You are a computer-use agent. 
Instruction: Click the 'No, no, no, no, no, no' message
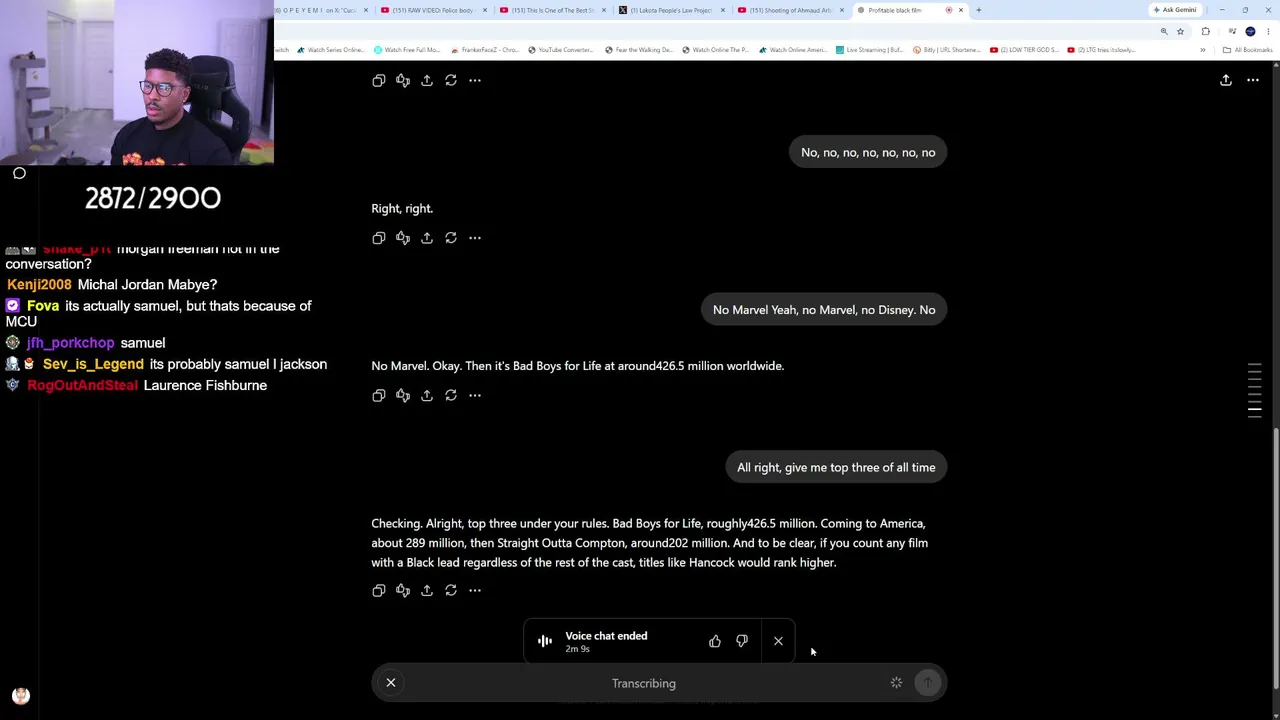(868, 152)
